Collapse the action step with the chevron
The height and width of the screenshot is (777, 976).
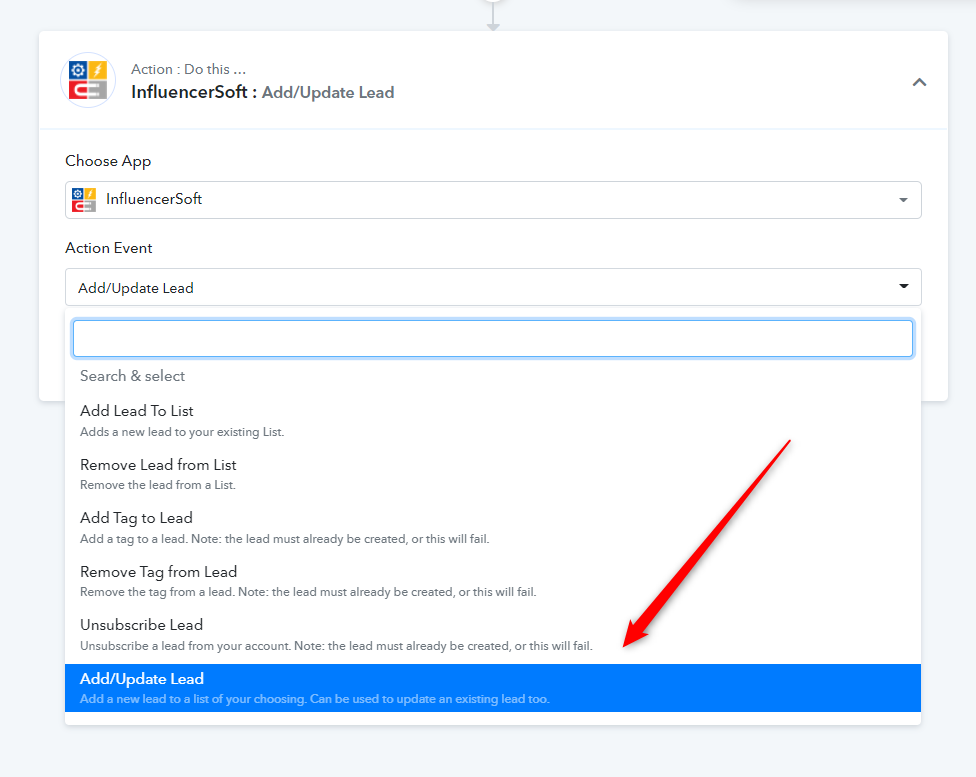tap(919, 82)
